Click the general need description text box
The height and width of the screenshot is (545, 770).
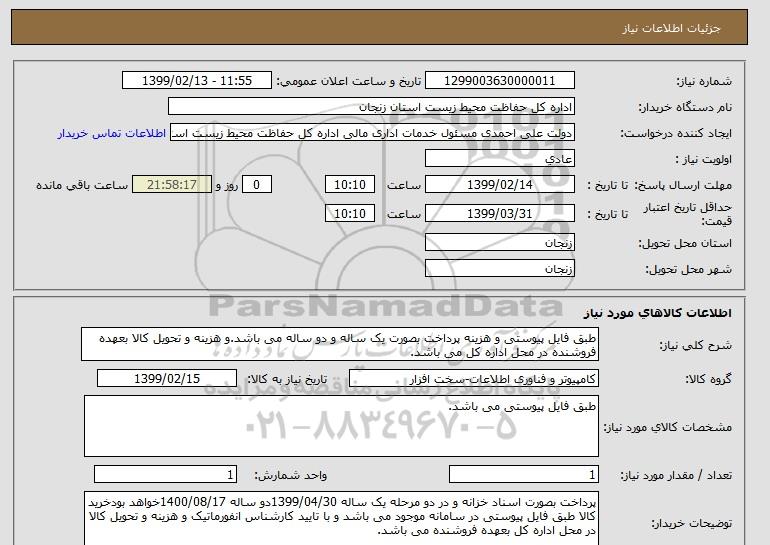coord(340,345)
